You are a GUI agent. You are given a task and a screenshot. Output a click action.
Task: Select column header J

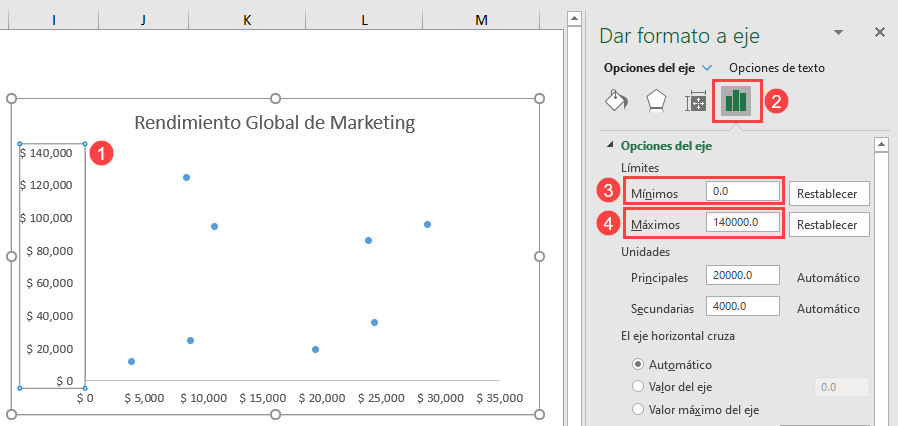(143, 20)
